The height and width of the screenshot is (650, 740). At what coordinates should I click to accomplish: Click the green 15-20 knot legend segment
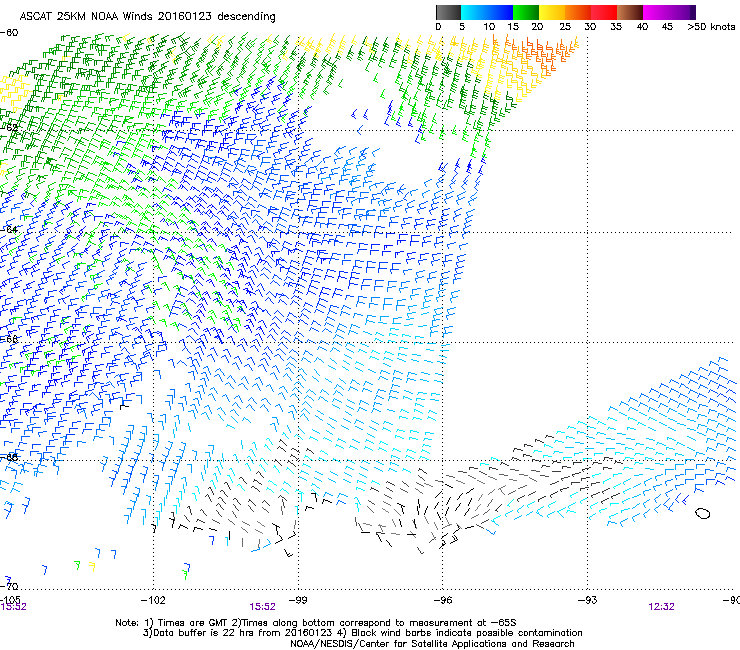(526, 12)
